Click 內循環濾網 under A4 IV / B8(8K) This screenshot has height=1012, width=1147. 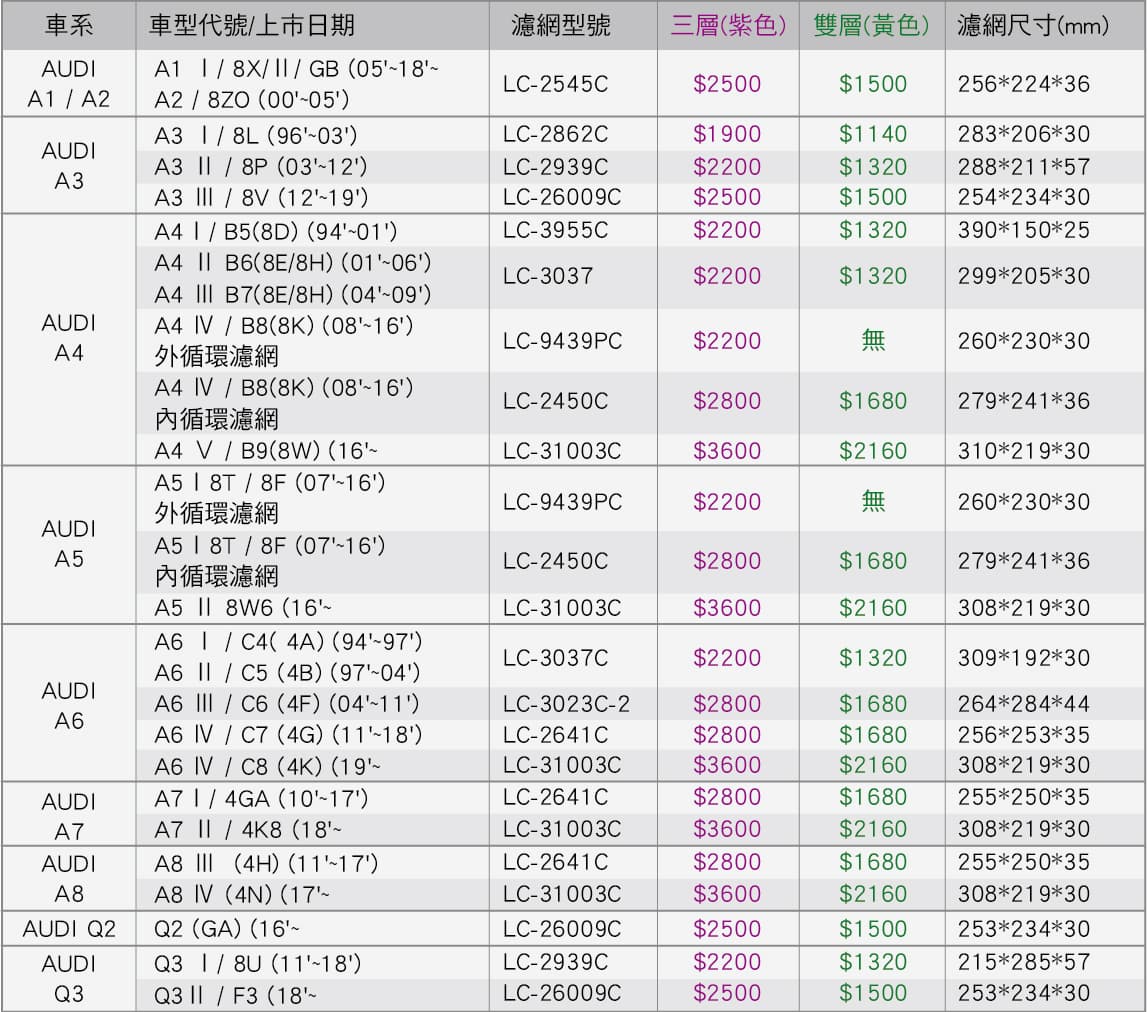pos(217,419)
